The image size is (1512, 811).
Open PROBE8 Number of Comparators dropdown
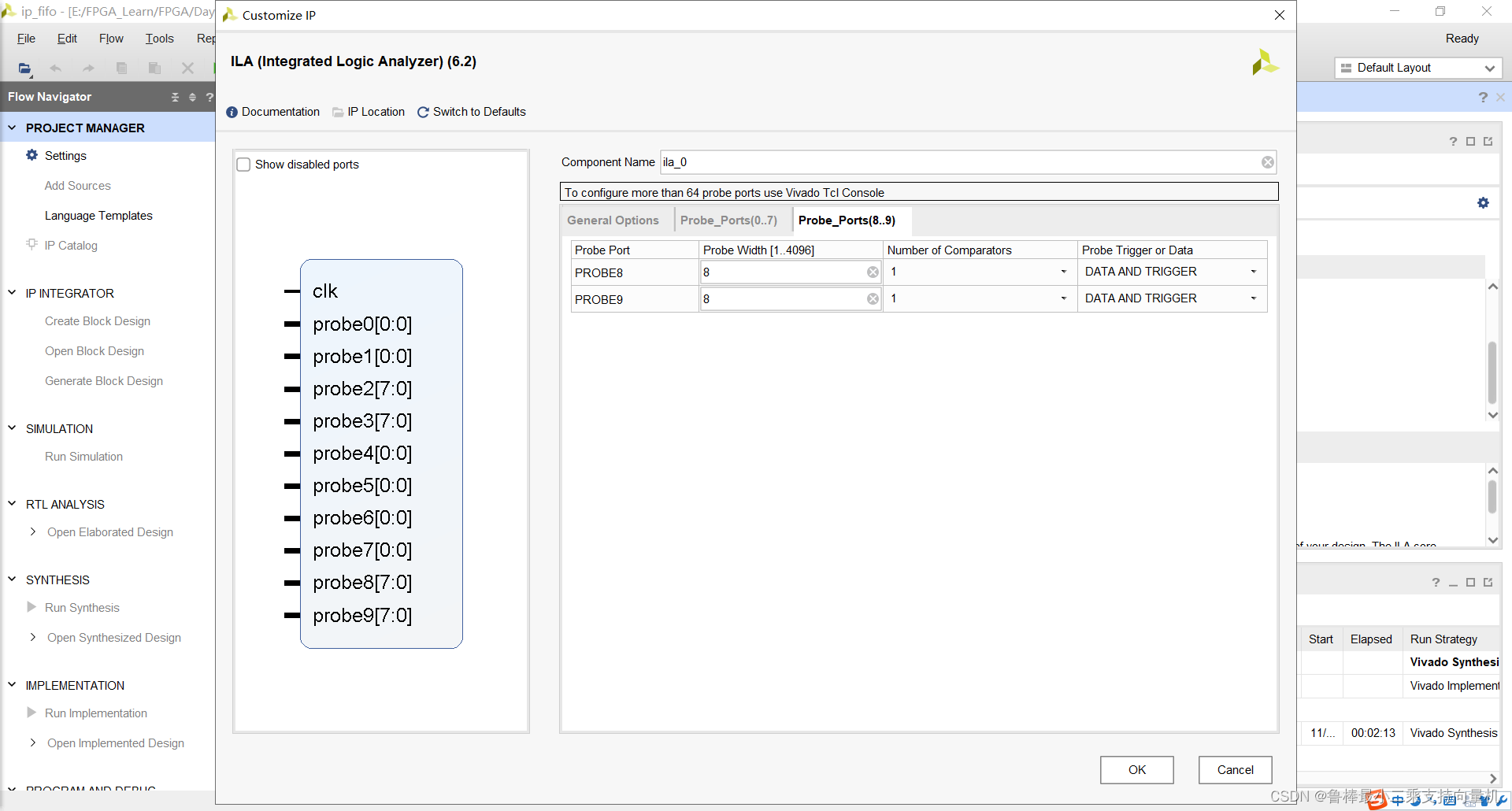[1063, 272]
